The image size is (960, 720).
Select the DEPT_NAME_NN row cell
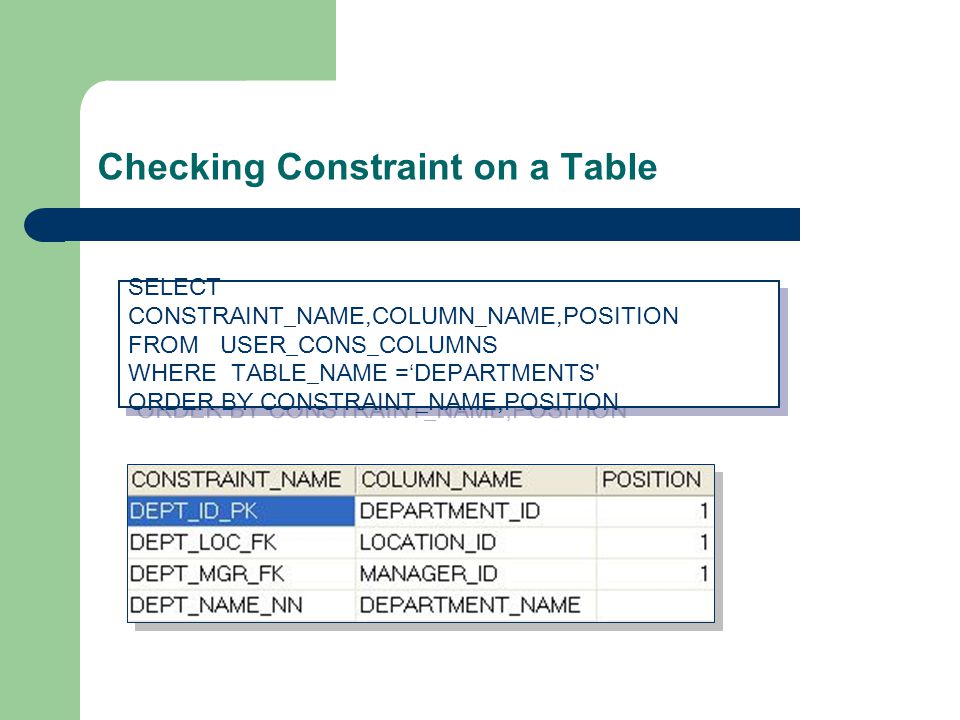(241, 606)
